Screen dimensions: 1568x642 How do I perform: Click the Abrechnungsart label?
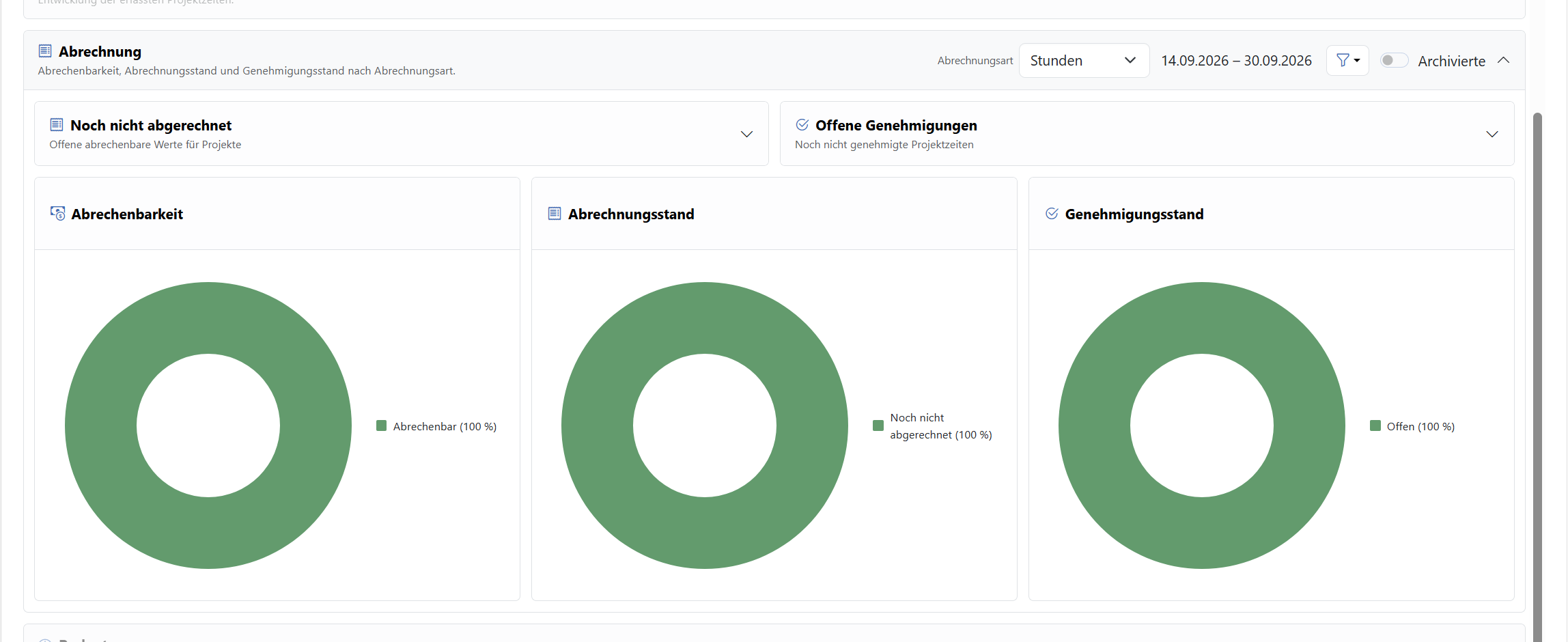pyautogui.click(x=975, y=60)
